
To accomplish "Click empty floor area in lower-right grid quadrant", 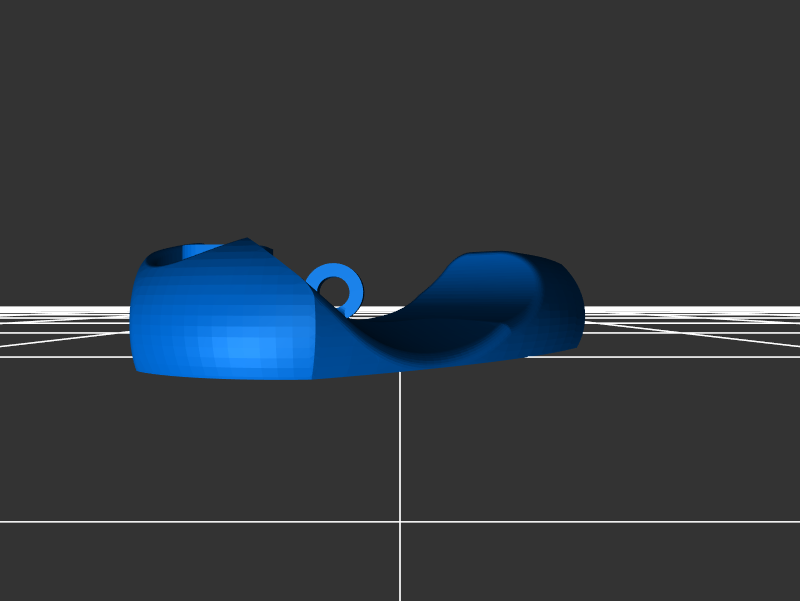I will coord(600,450).
